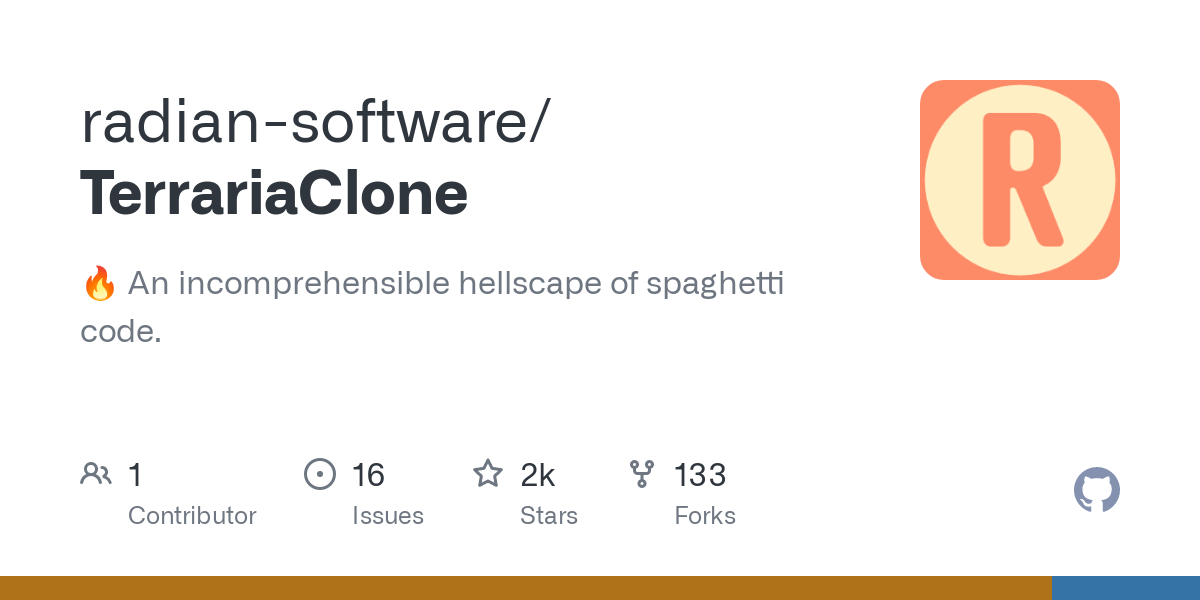The height and width of the screenshot is (600, 1200).
Task: Click the "Forks" label
Action: point(705,516)
